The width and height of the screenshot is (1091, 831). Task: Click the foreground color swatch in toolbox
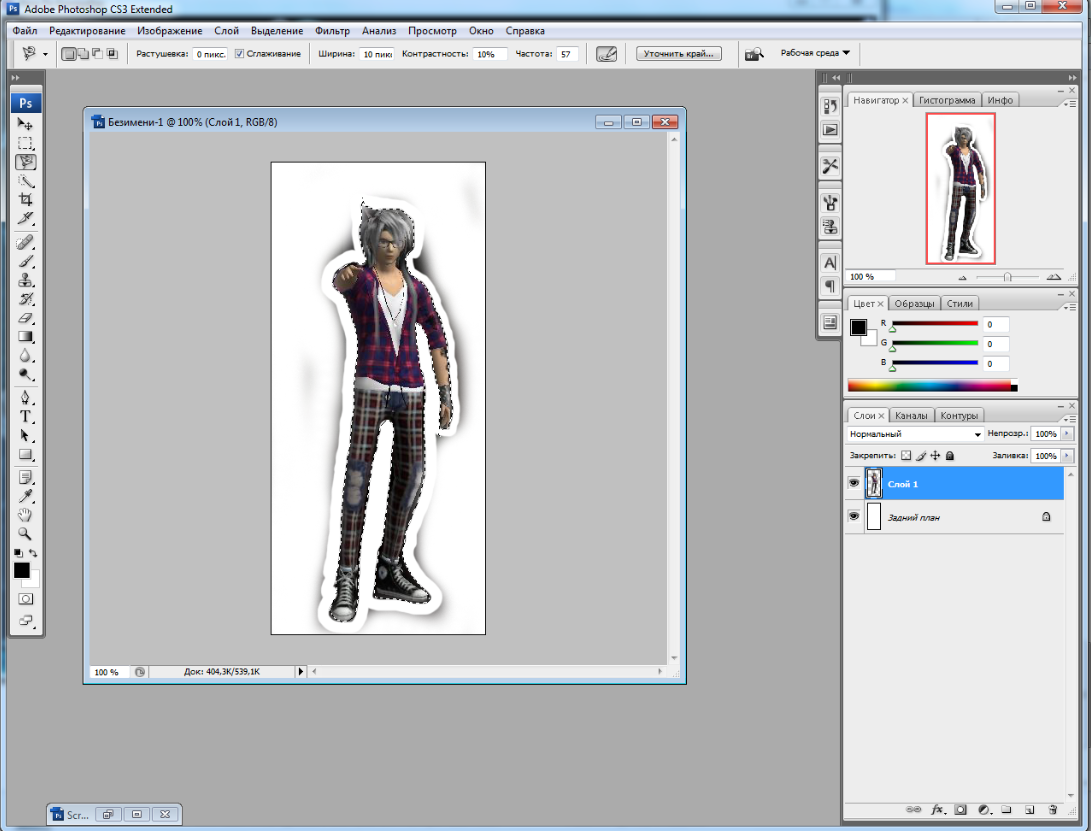coord(21,570)
